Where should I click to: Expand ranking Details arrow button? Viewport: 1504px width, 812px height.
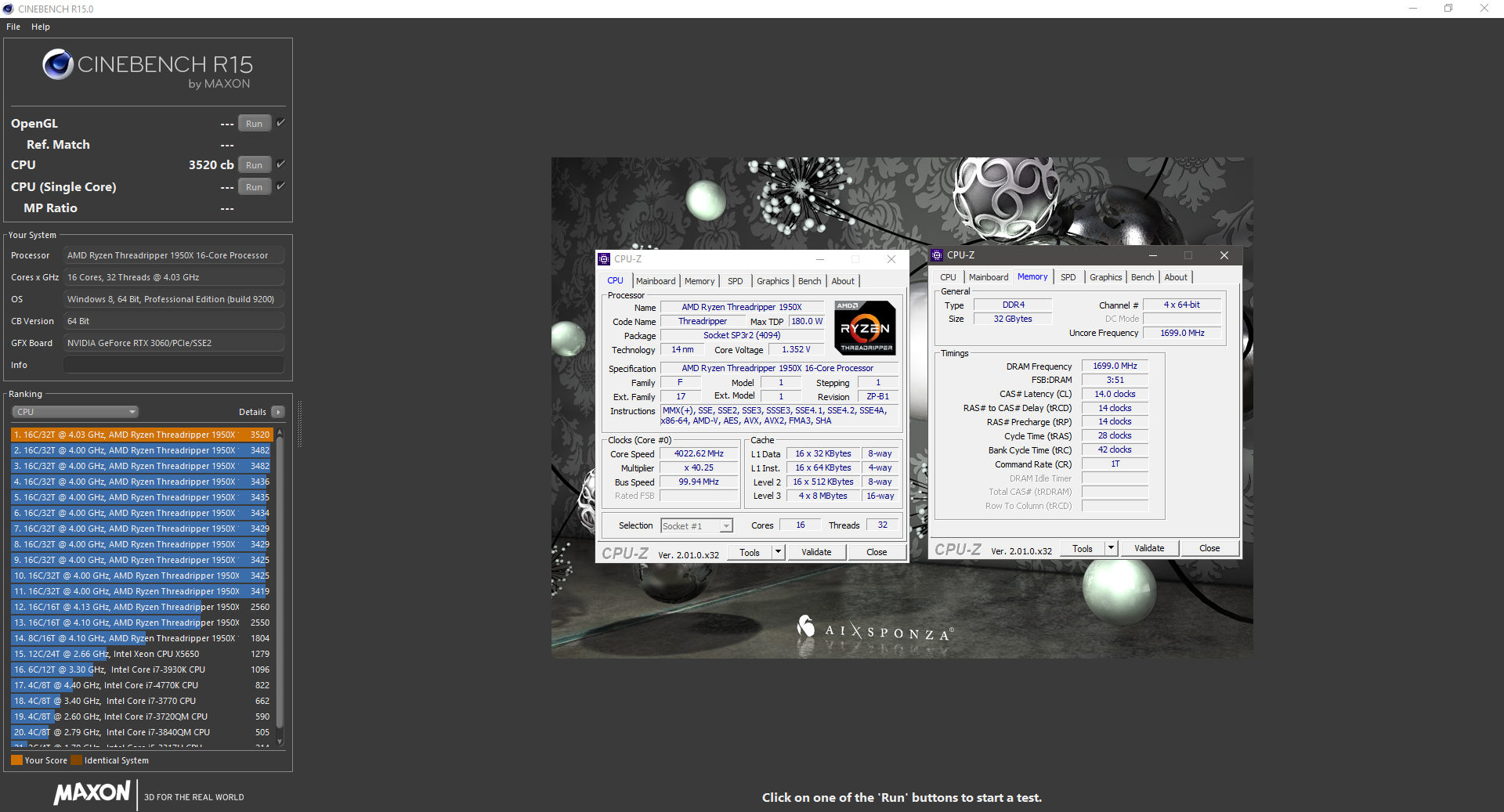click(x=278, y=412)
